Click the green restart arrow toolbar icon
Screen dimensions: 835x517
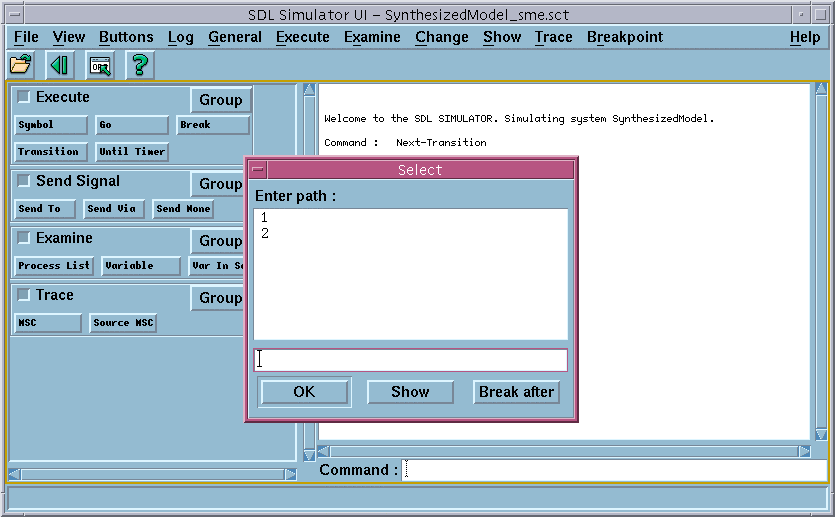coord(59,65)
